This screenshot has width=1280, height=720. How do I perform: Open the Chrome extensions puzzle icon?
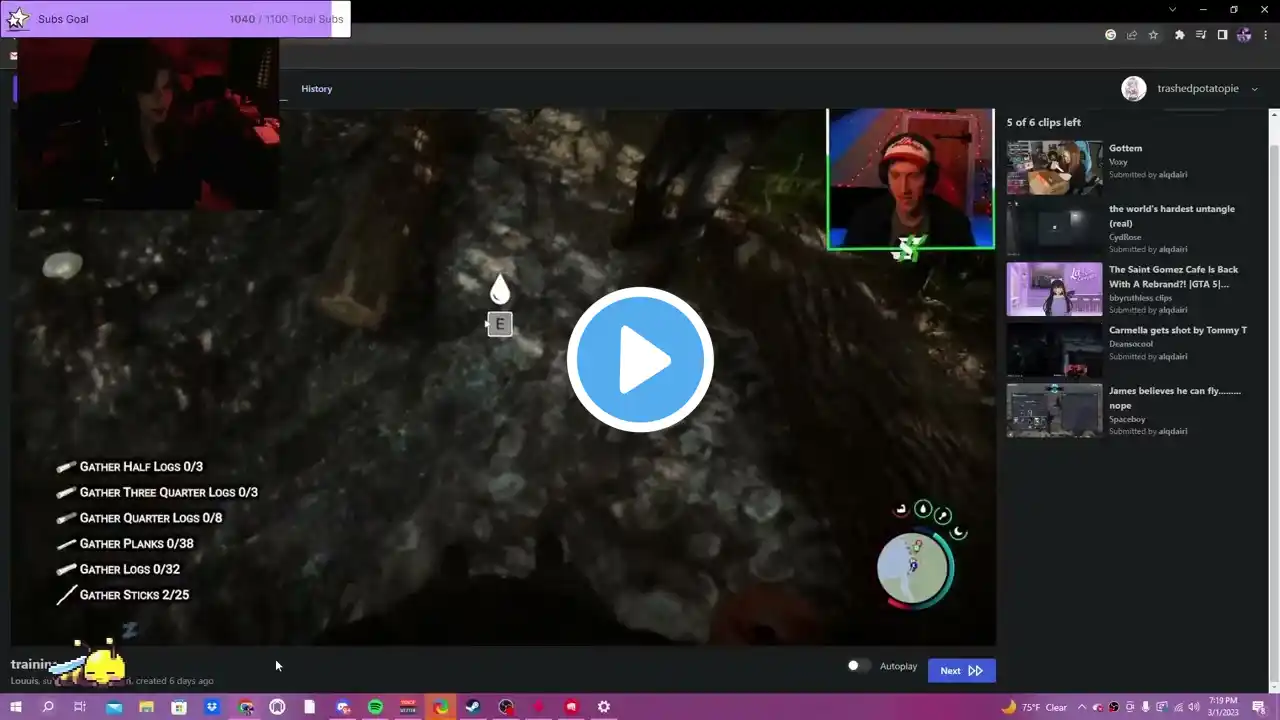point(1180,35)
